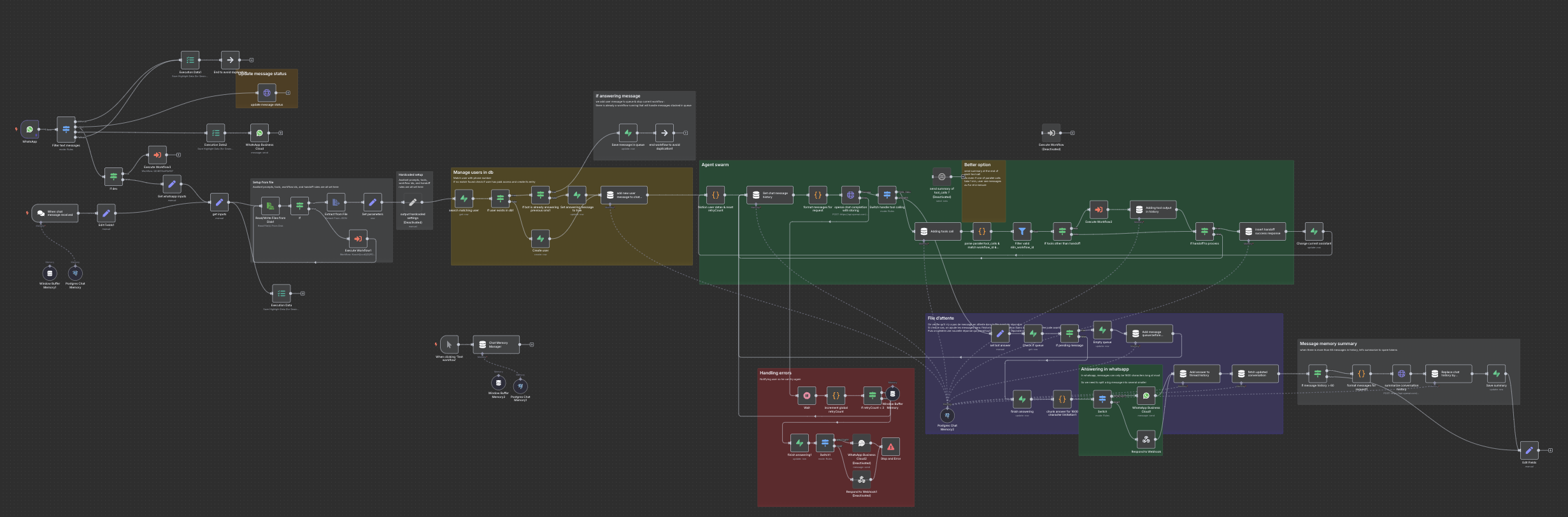Click the Wait node in Handling errors
This screenshot has width=1568, height=517.
tap(806, 395)
